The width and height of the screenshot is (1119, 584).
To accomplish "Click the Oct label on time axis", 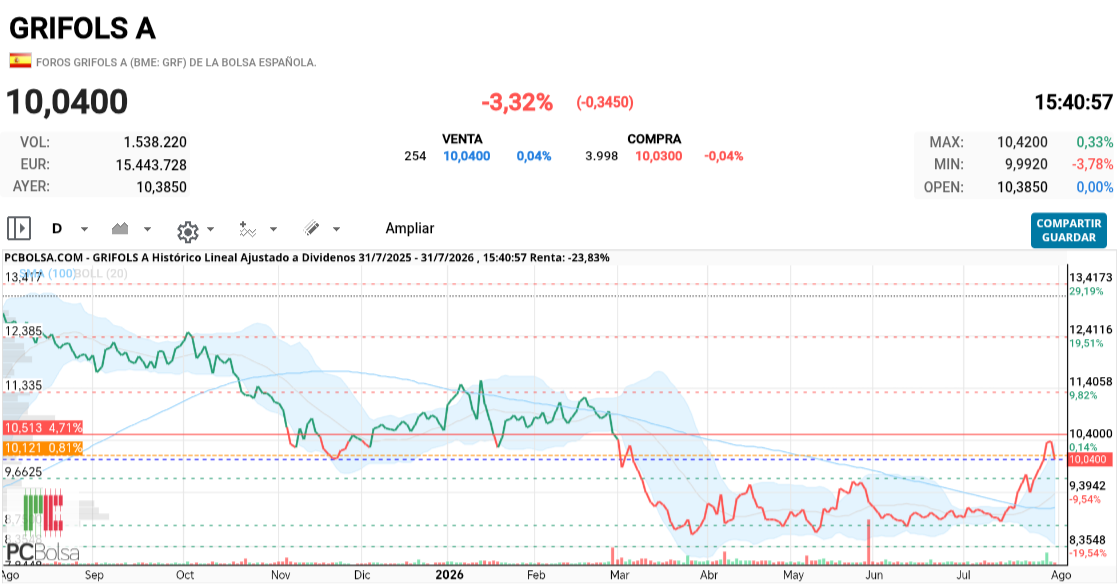I will [185, 575].
